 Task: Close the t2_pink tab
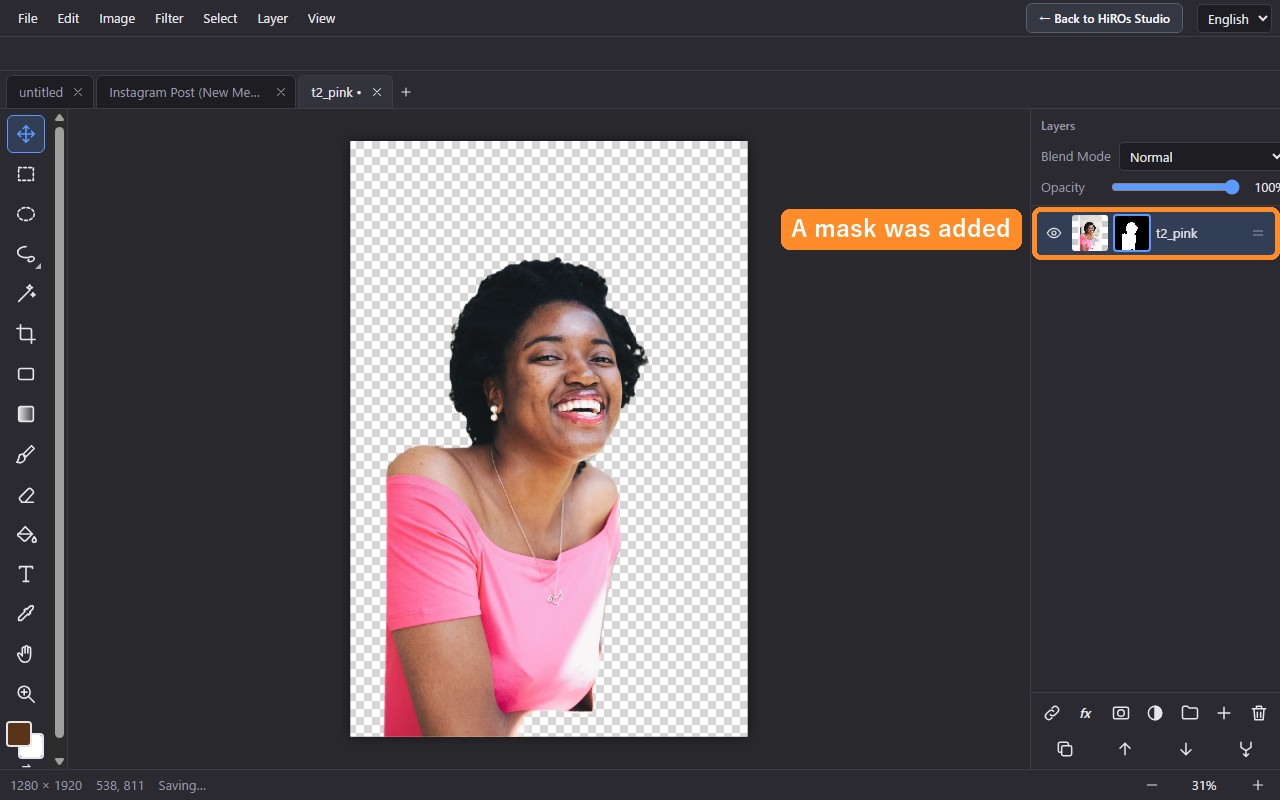coord(377,92)
